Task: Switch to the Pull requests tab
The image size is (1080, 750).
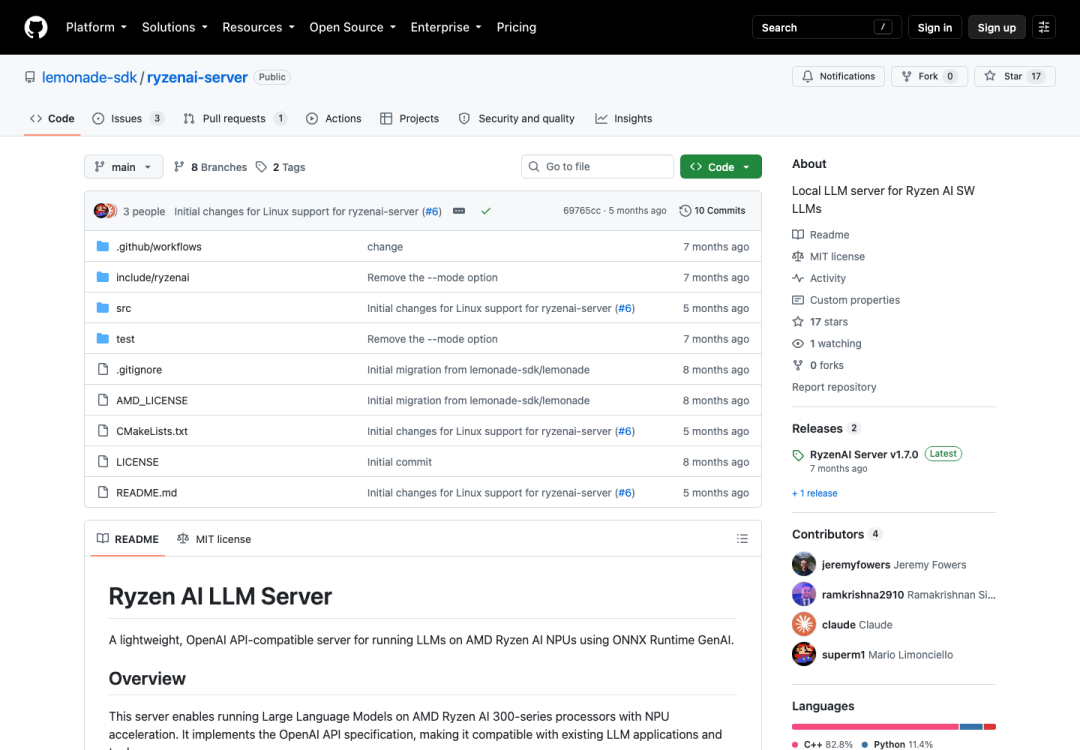Action: click(x=235, y=118)
